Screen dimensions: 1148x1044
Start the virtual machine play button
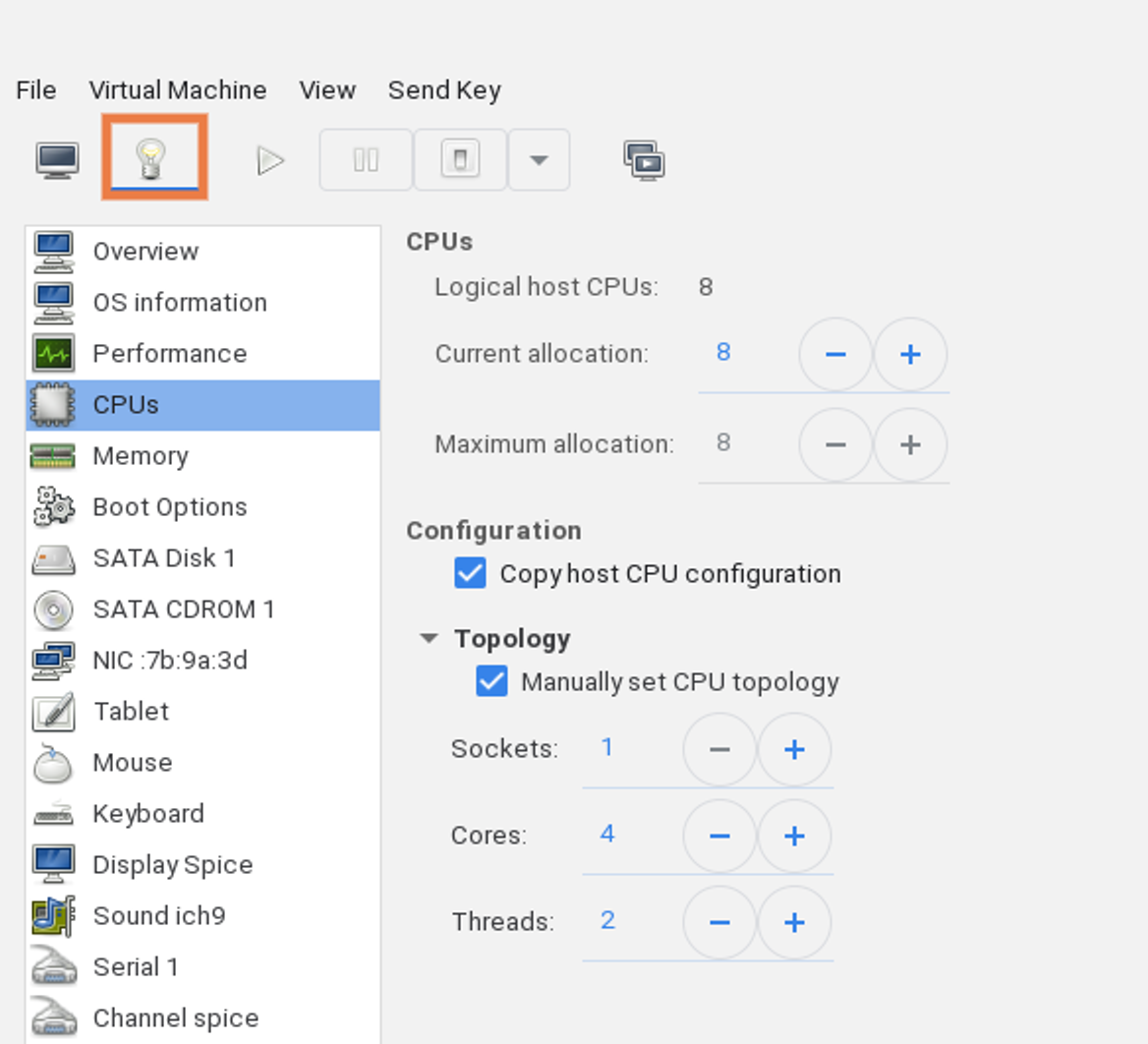270,160
